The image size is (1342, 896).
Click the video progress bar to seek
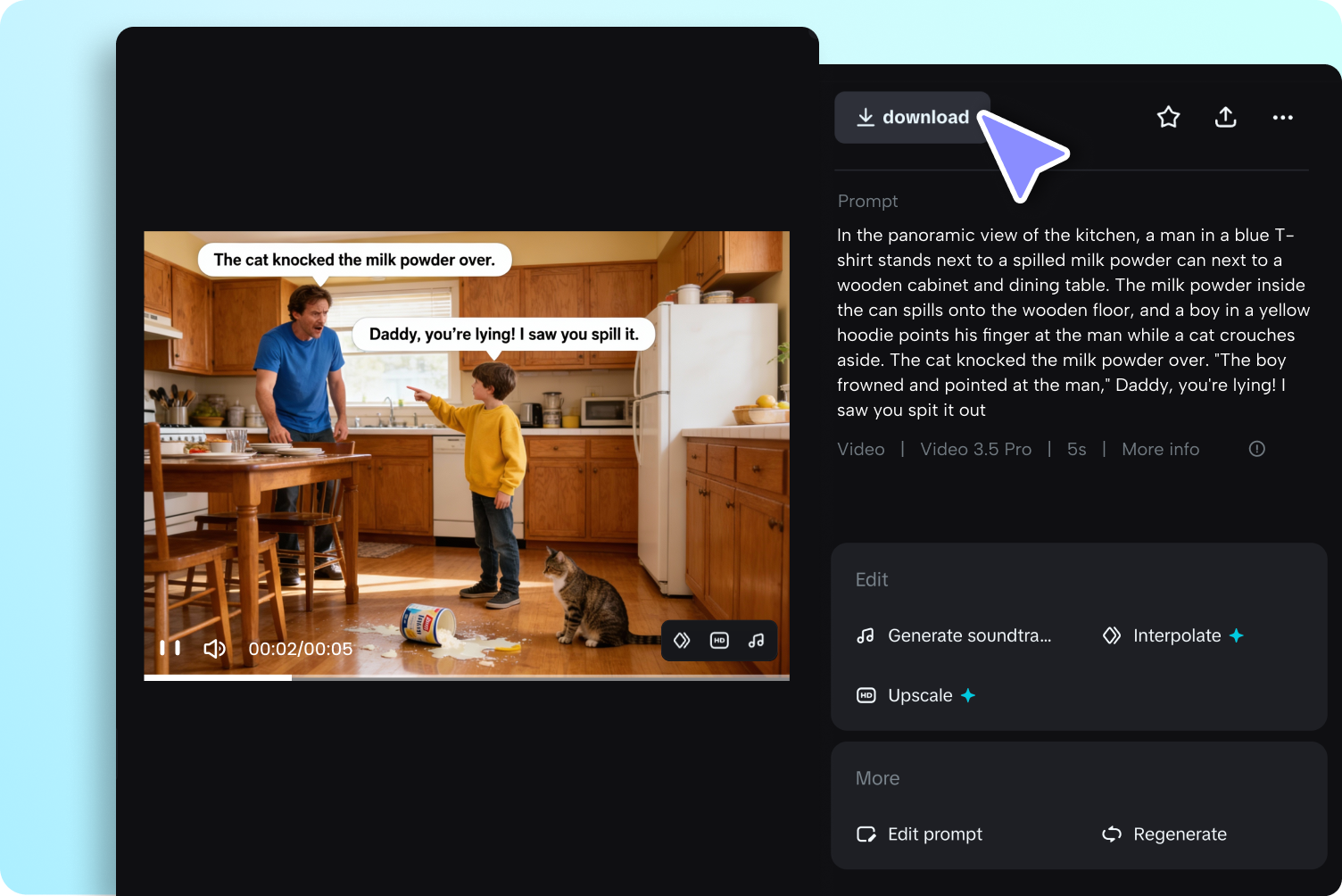[466, 678]
